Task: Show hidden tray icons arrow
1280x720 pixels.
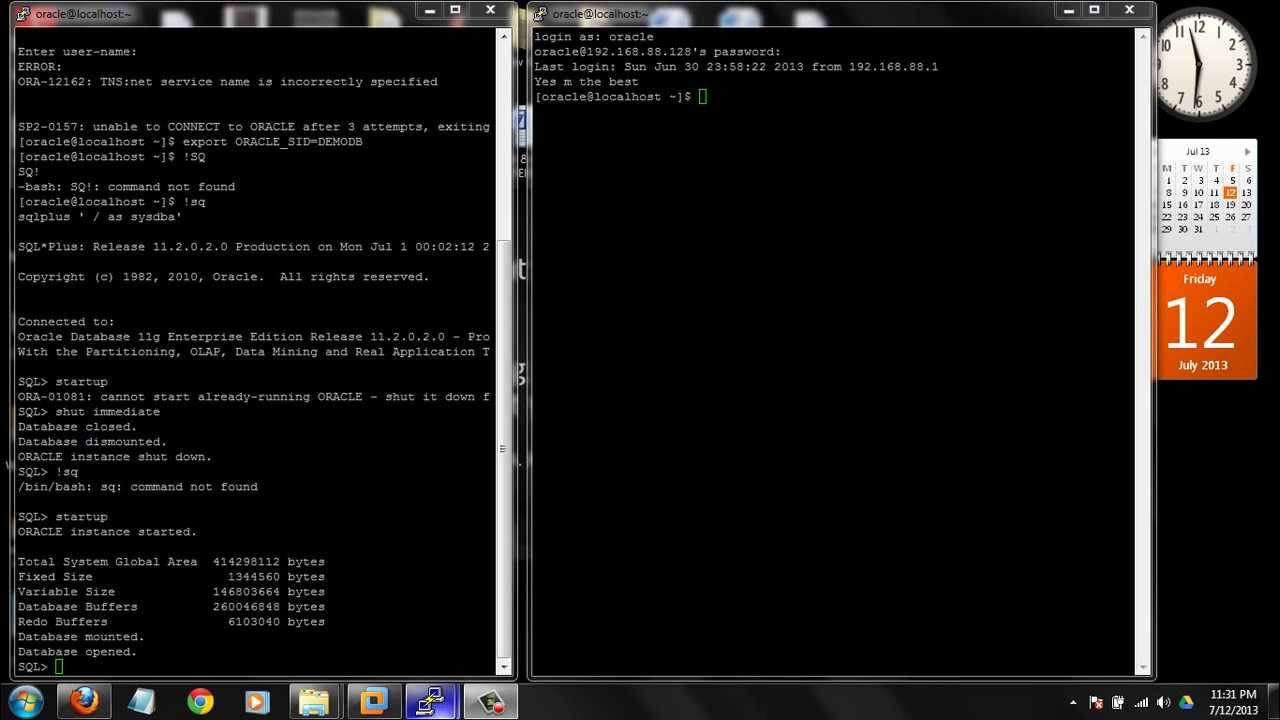Action: (1073, 702)
